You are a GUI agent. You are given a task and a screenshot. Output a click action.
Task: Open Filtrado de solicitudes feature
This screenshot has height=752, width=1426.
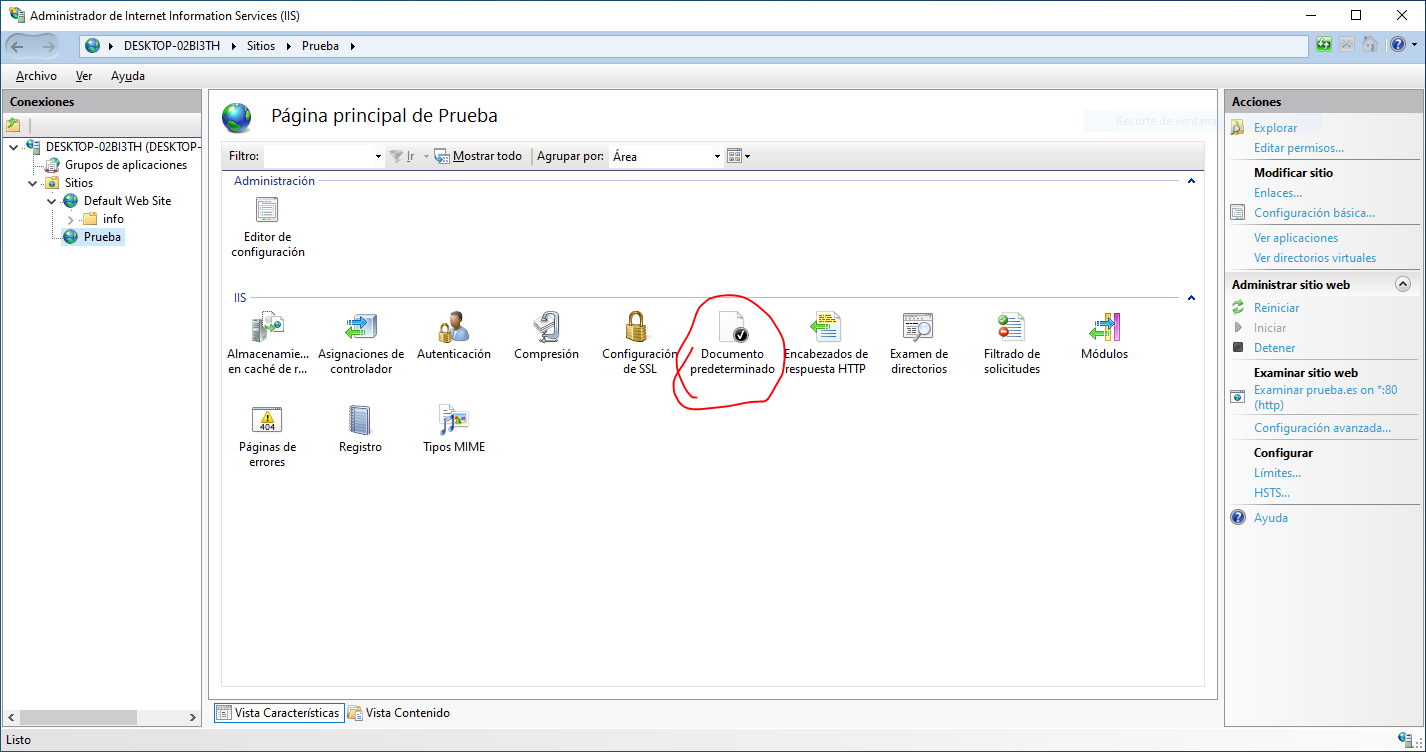(x=1012, y=343)
